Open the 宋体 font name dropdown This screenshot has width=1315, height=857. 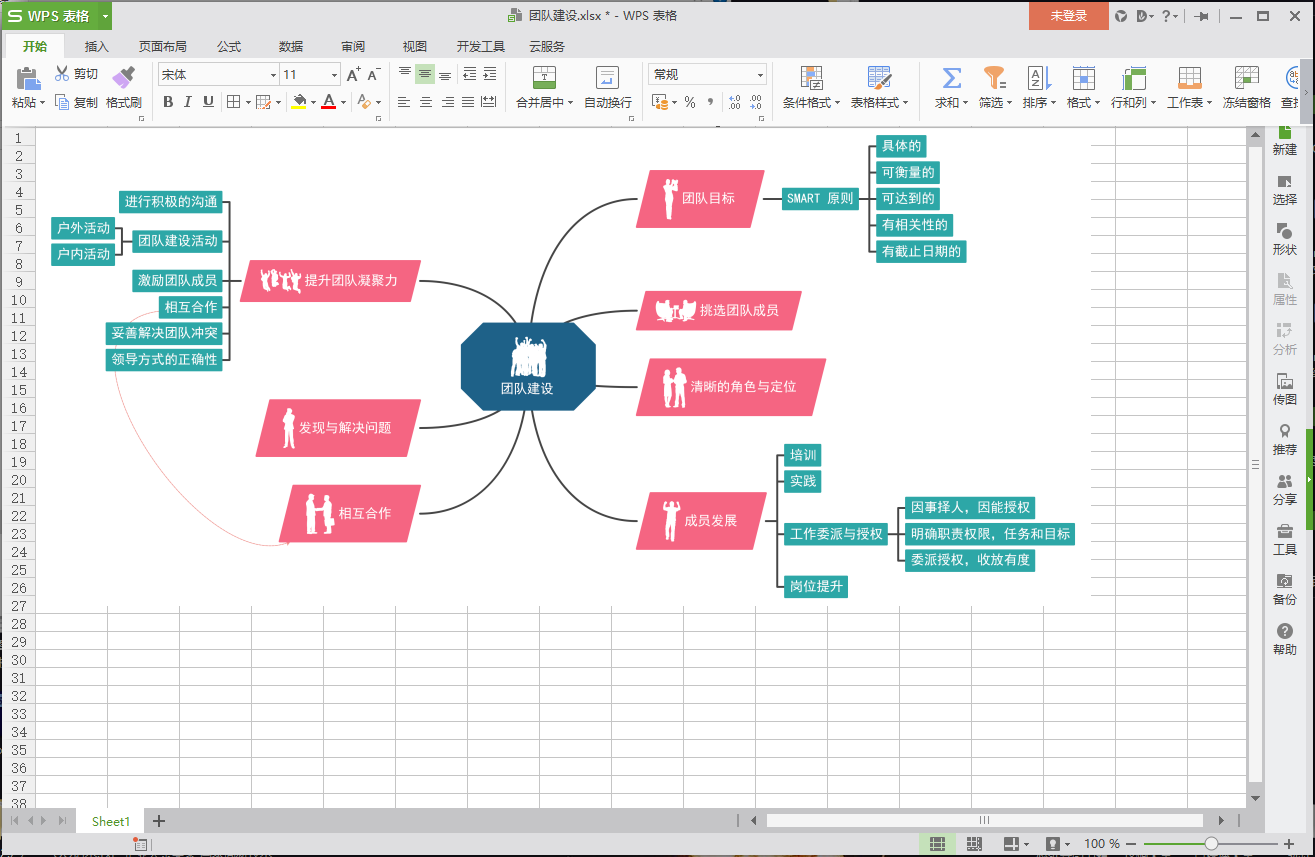click(273, 75)
